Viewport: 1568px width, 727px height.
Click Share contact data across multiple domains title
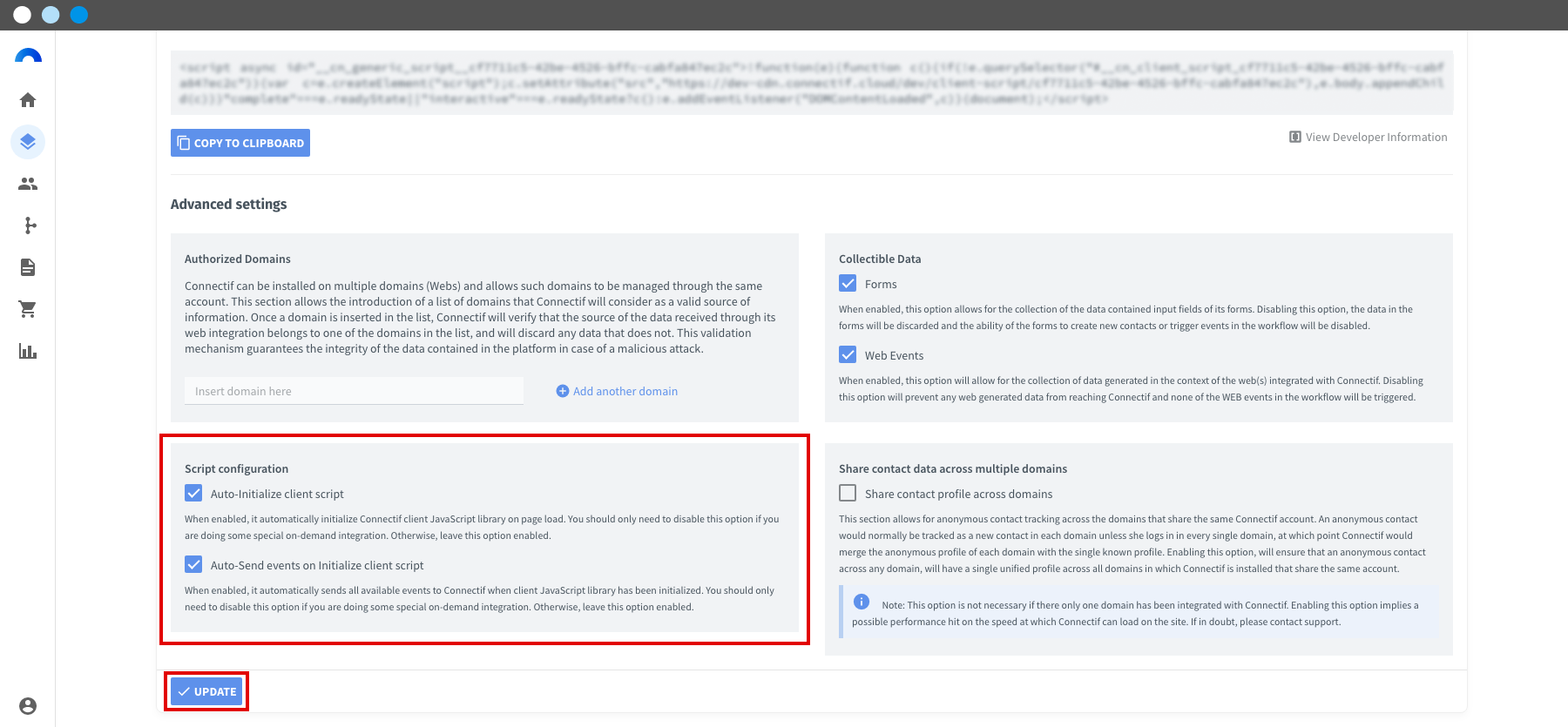pyautogui.click(x=953, y=468)
